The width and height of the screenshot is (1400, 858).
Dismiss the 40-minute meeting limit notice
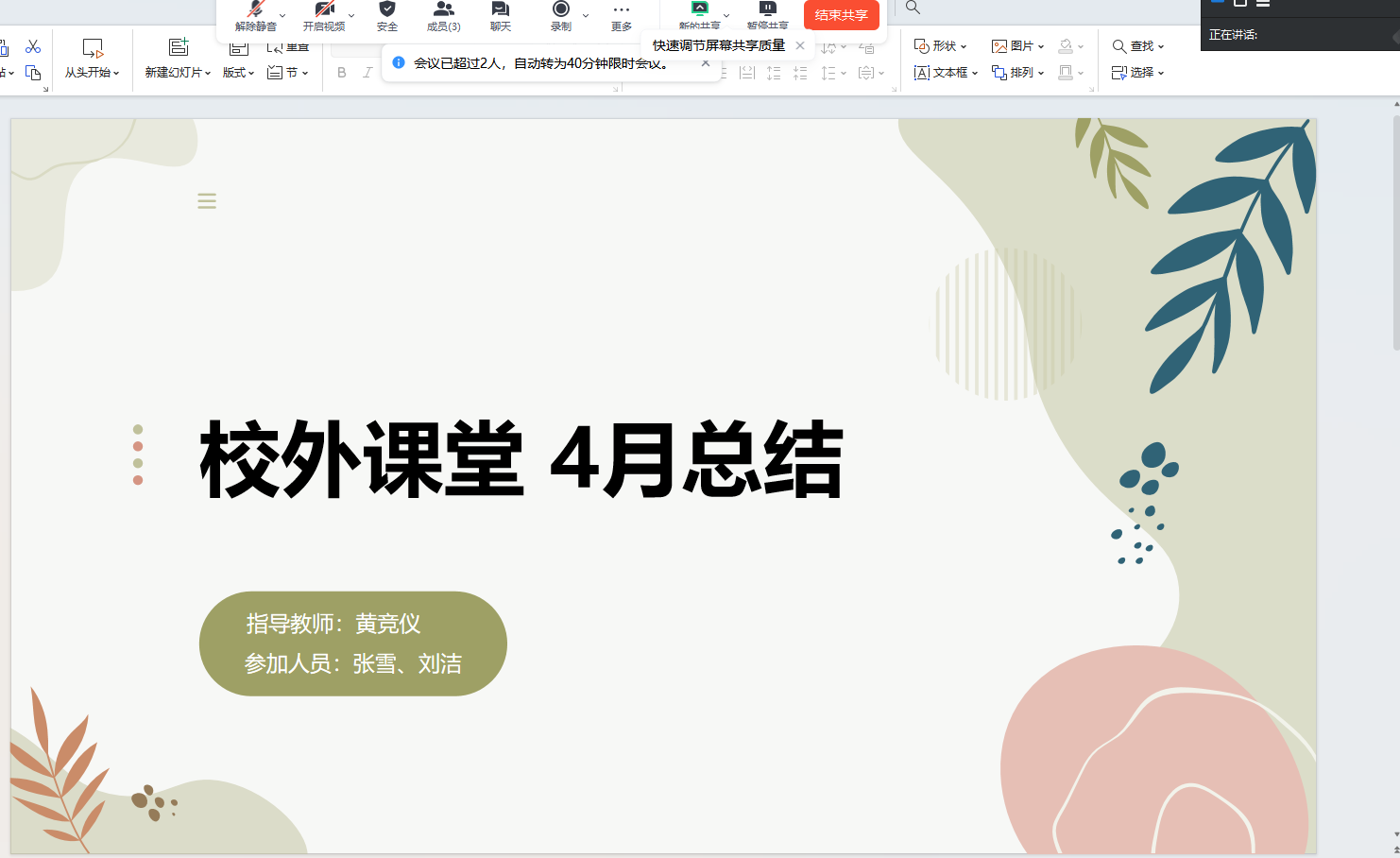click(x=706, y=63)
